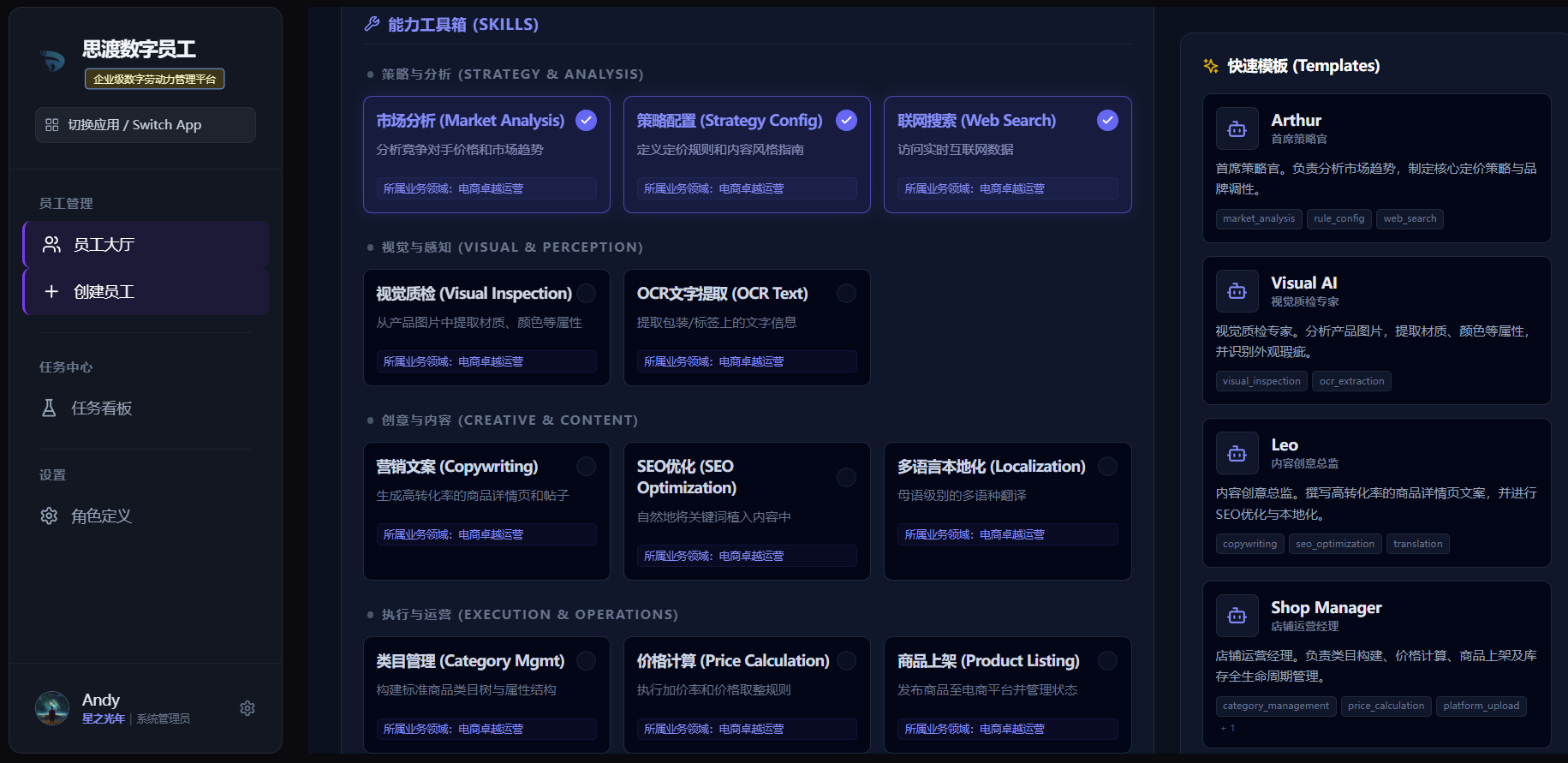Screen dimensions: 1568x763
Task: Open 员工大厅 in the sidebar
Action: 146,245
